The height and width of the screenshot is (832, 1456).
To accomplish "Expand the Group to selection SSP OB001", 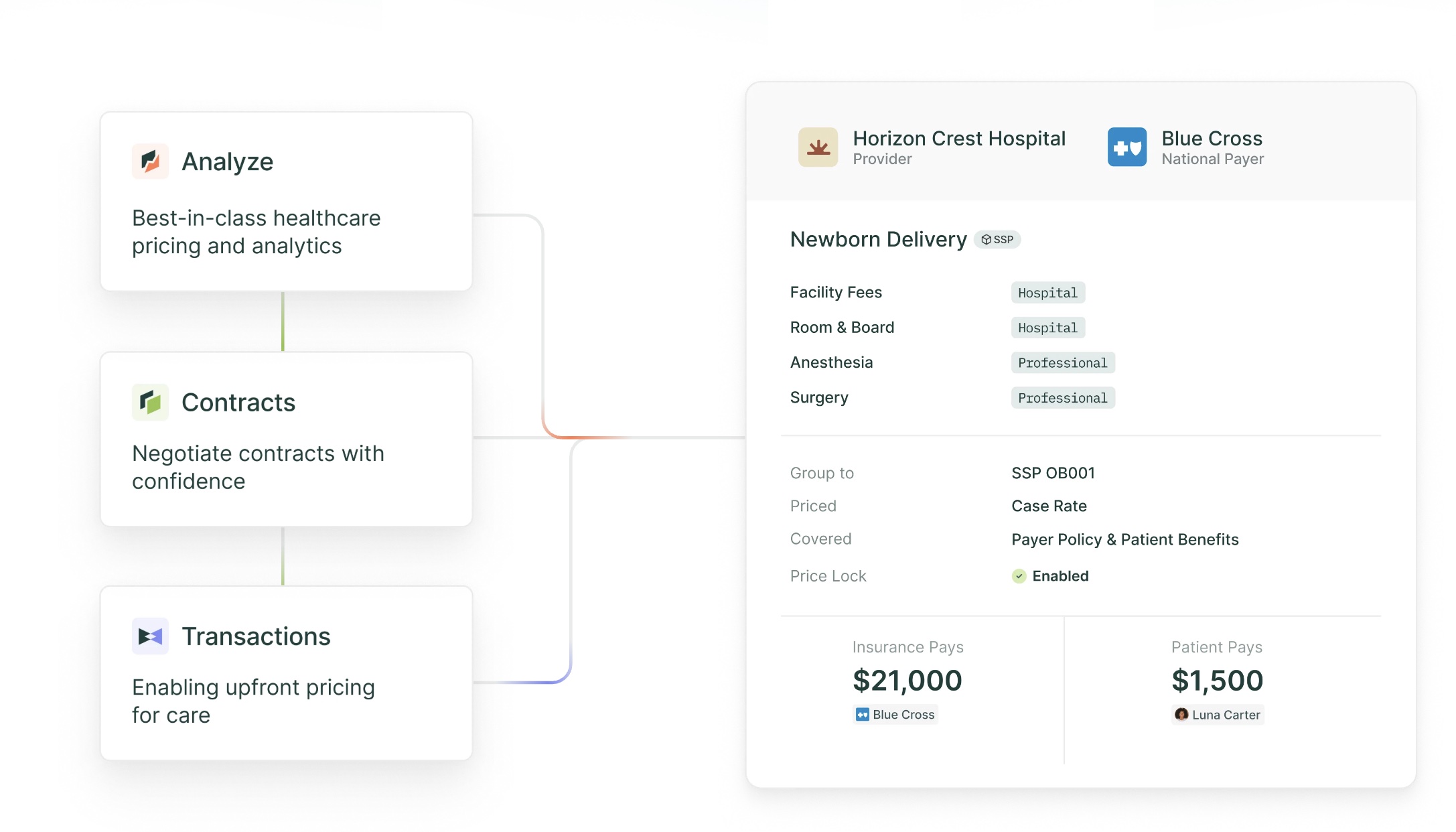I will [x=1053, y=472].
